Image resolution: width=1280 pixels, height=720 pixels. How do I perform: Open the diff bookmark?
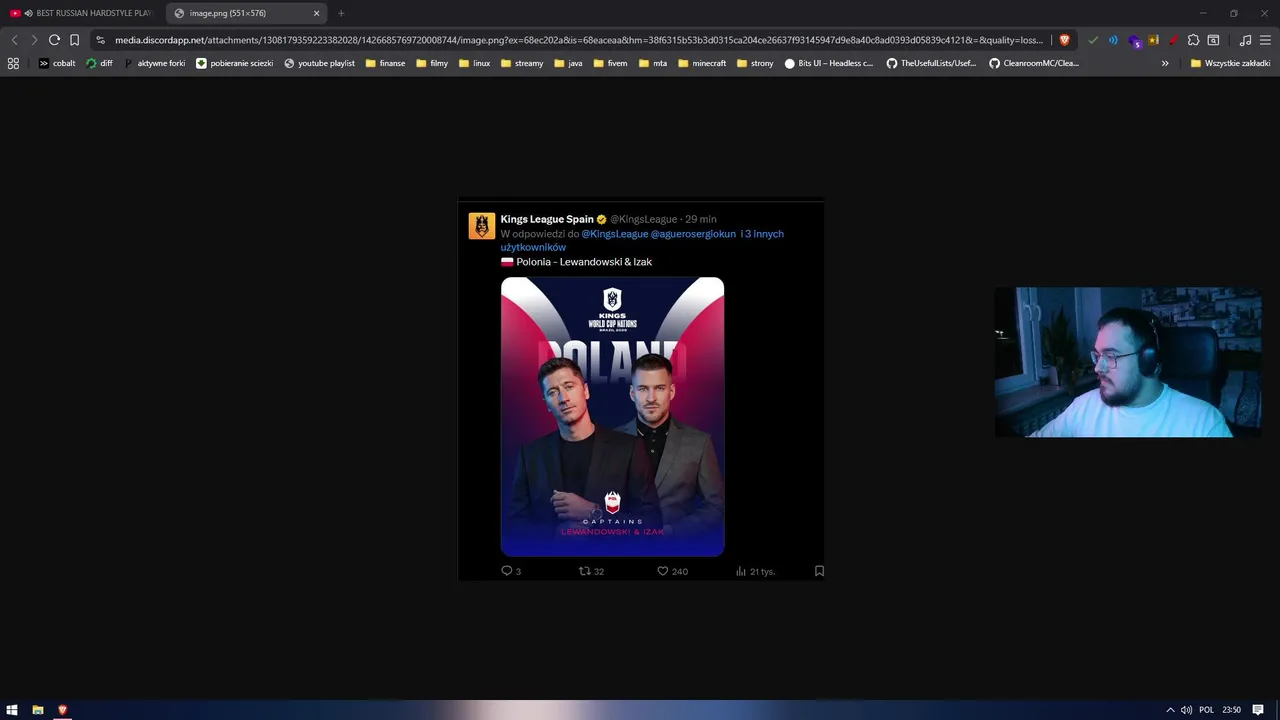tap(99, 63)
